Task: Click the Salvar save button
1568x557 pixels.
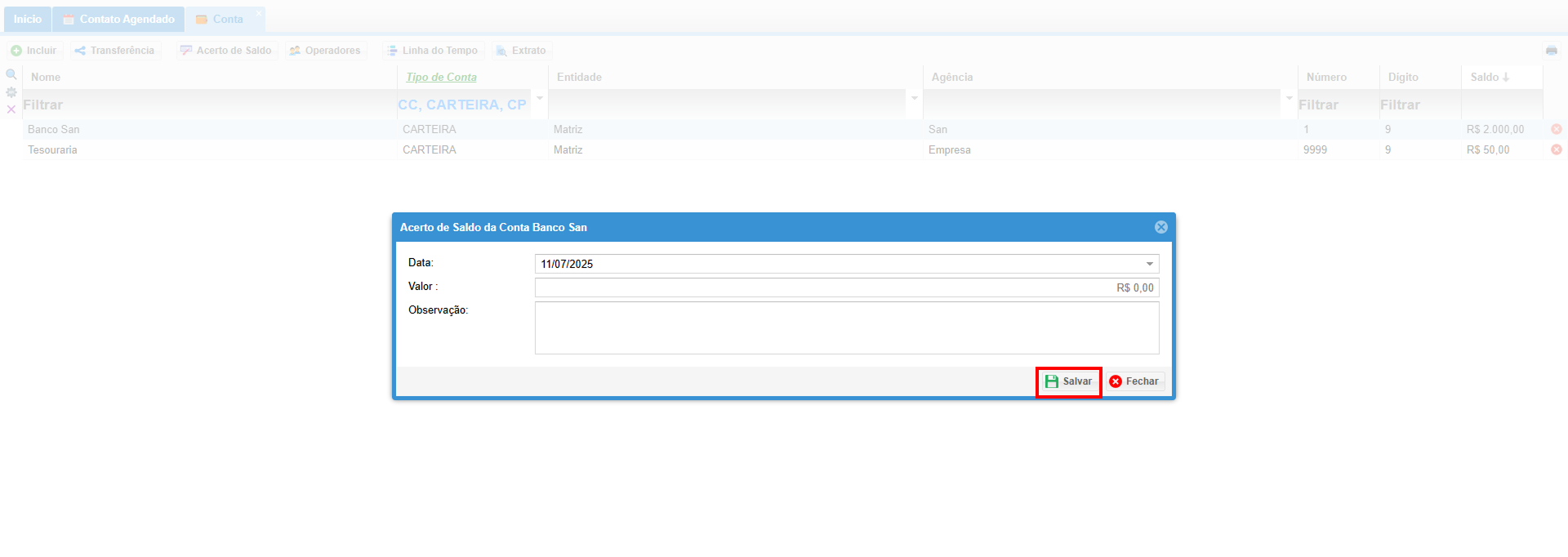Action: (1069, 381)
